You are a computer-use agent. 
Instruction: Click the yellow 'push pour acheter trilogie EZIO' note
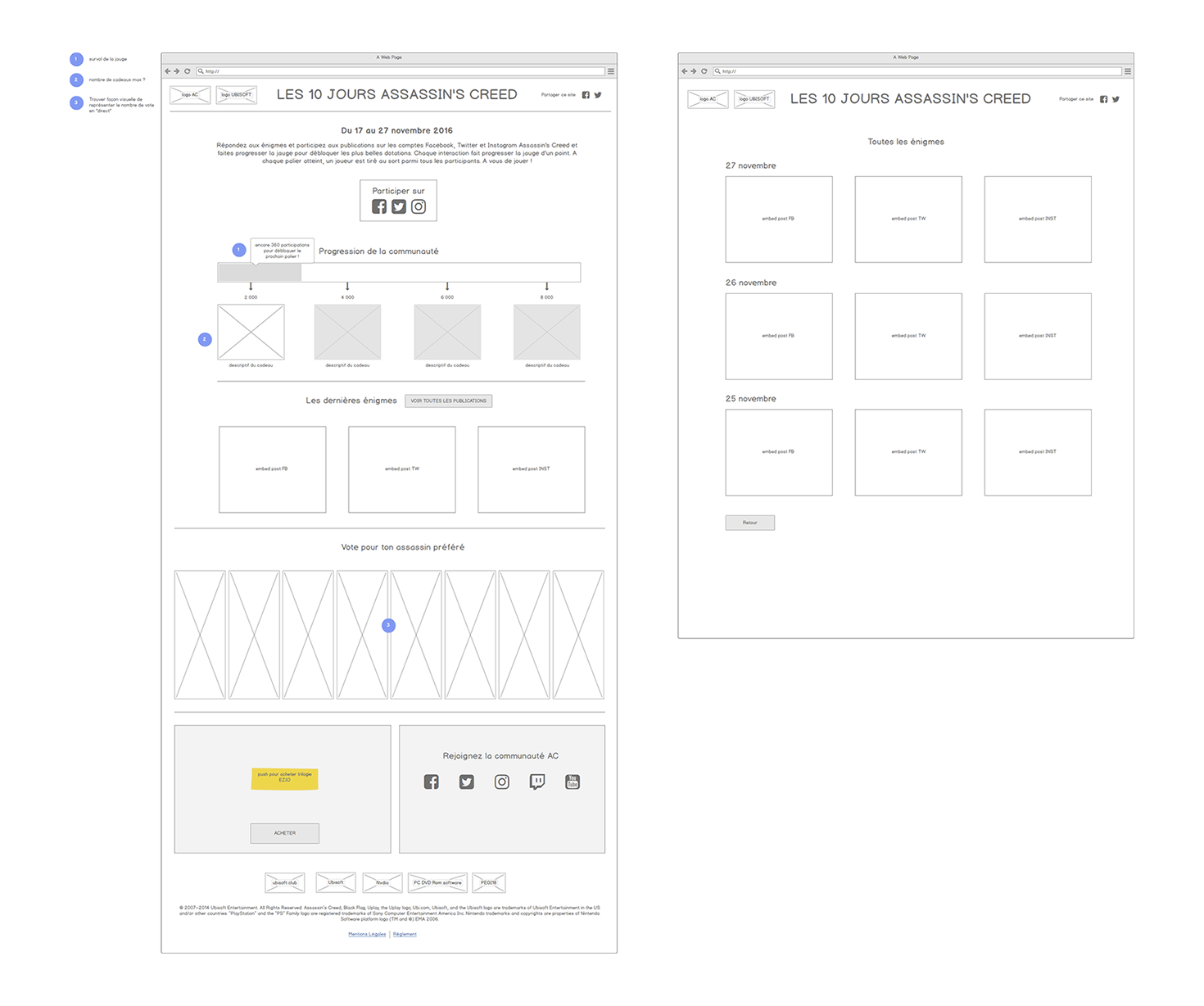(x=284, y=778)
